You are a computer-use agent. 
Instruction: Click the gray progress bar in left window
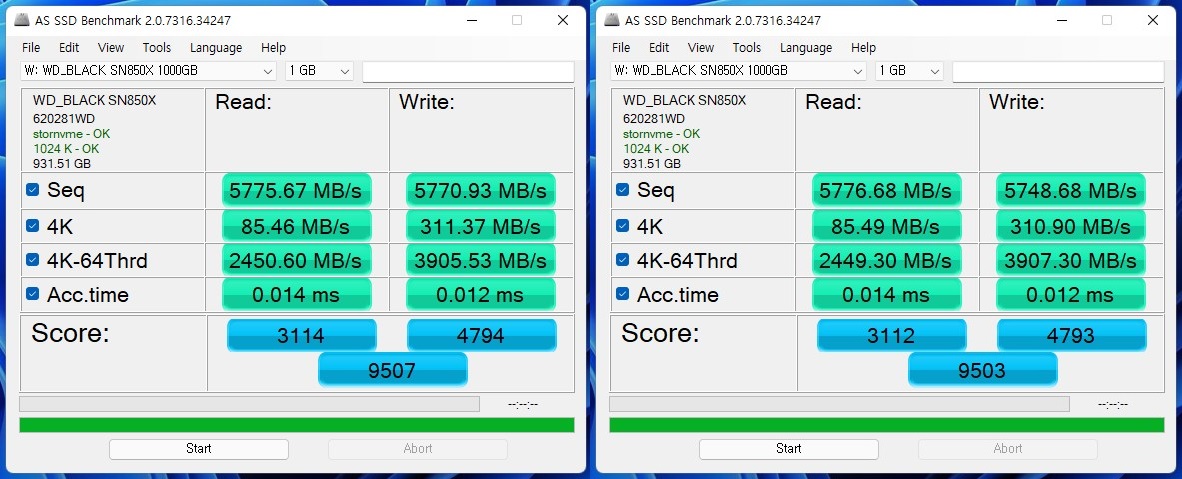250,404
